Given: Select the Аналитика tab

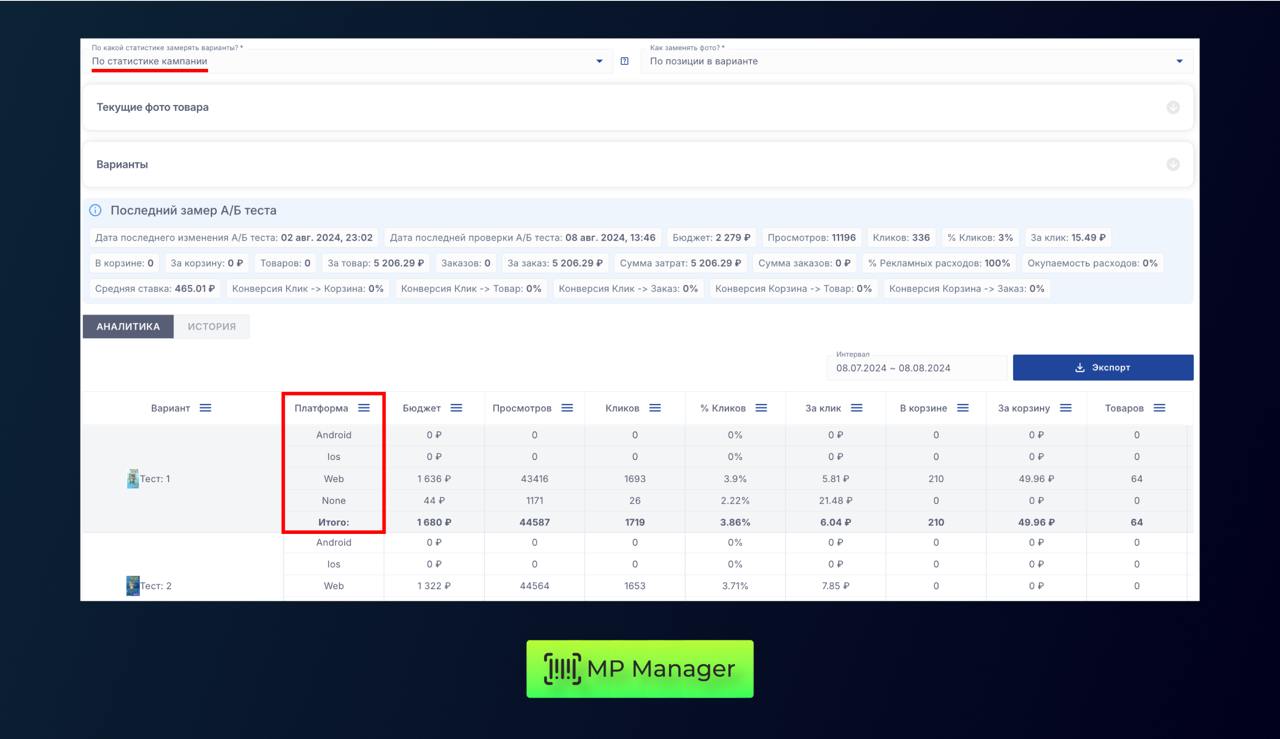Looking at the screenshot, I should pos(128,327).
